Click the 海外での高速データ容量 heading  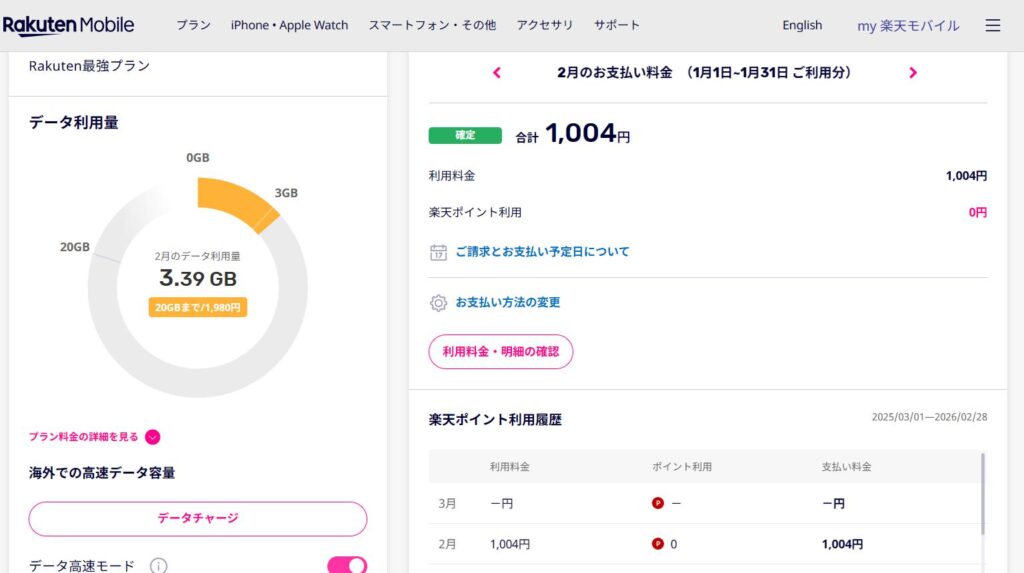[x=102, y=473]
